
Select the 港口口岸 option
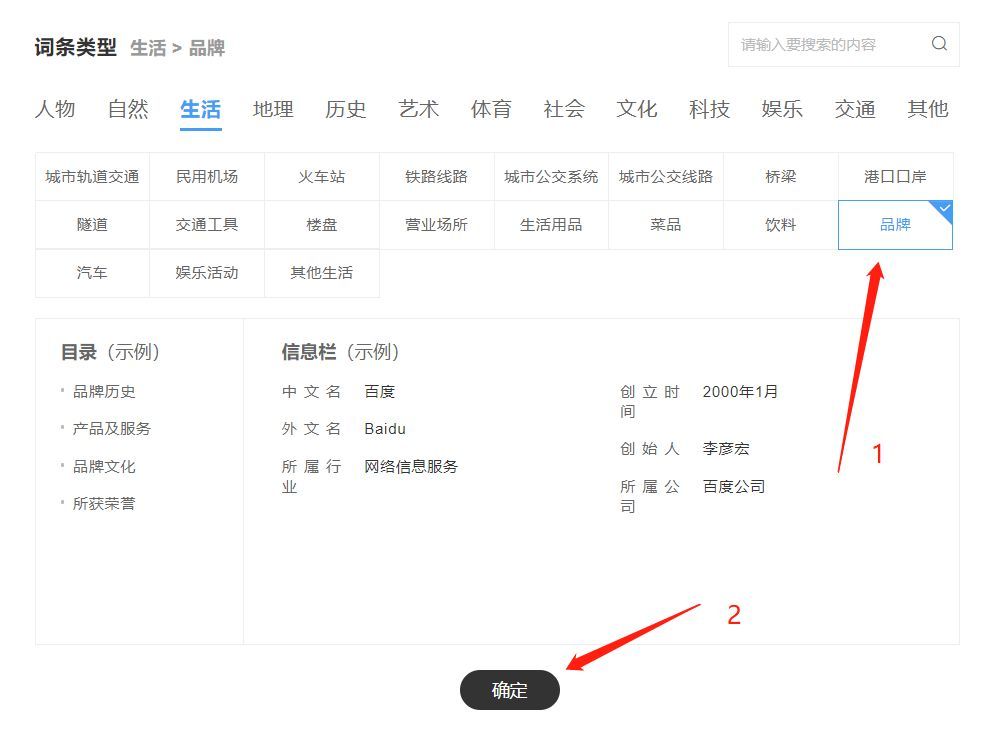pos(895,177)
